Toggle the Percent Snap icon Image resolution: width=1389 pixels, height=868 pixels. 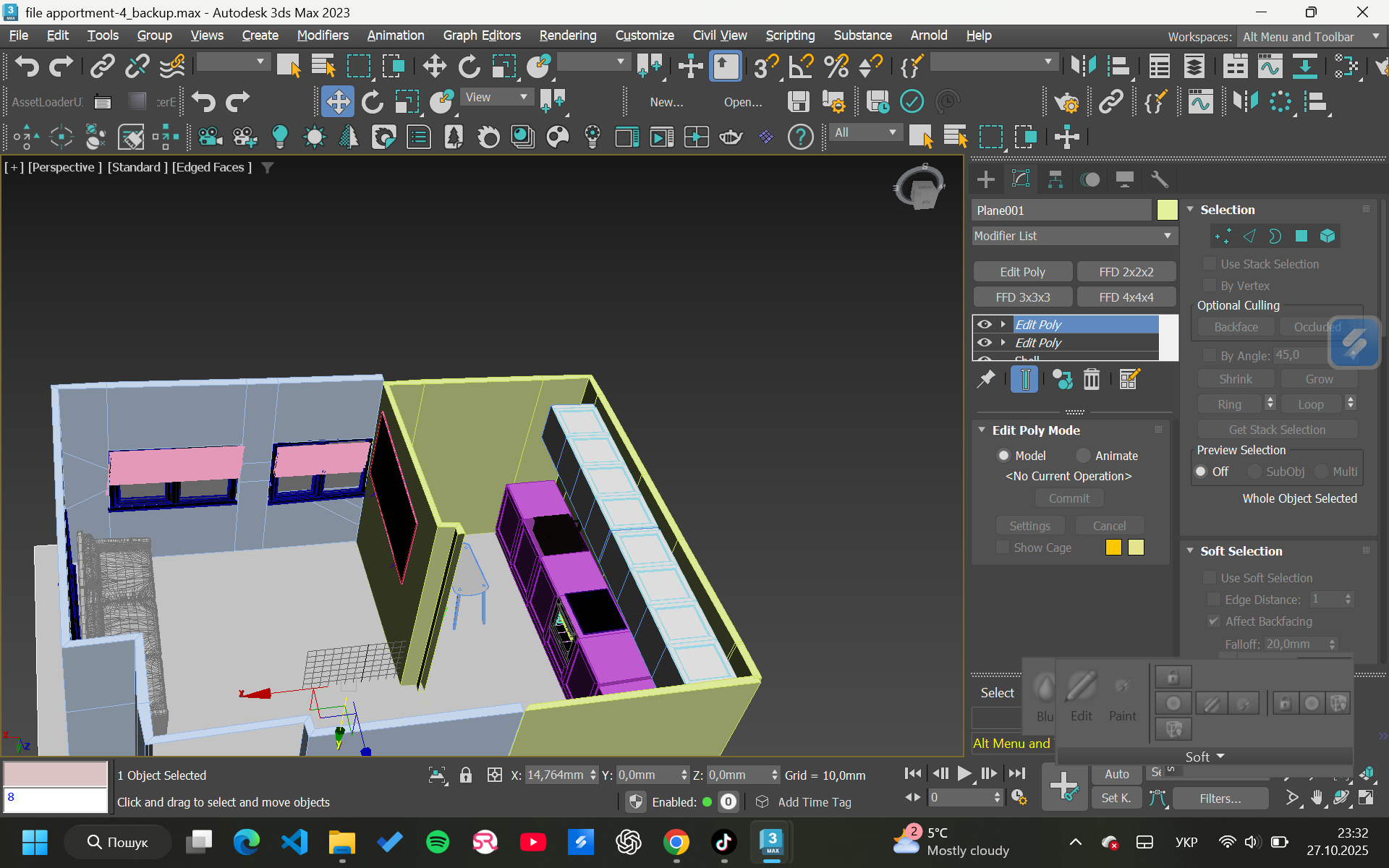(836, 67)
